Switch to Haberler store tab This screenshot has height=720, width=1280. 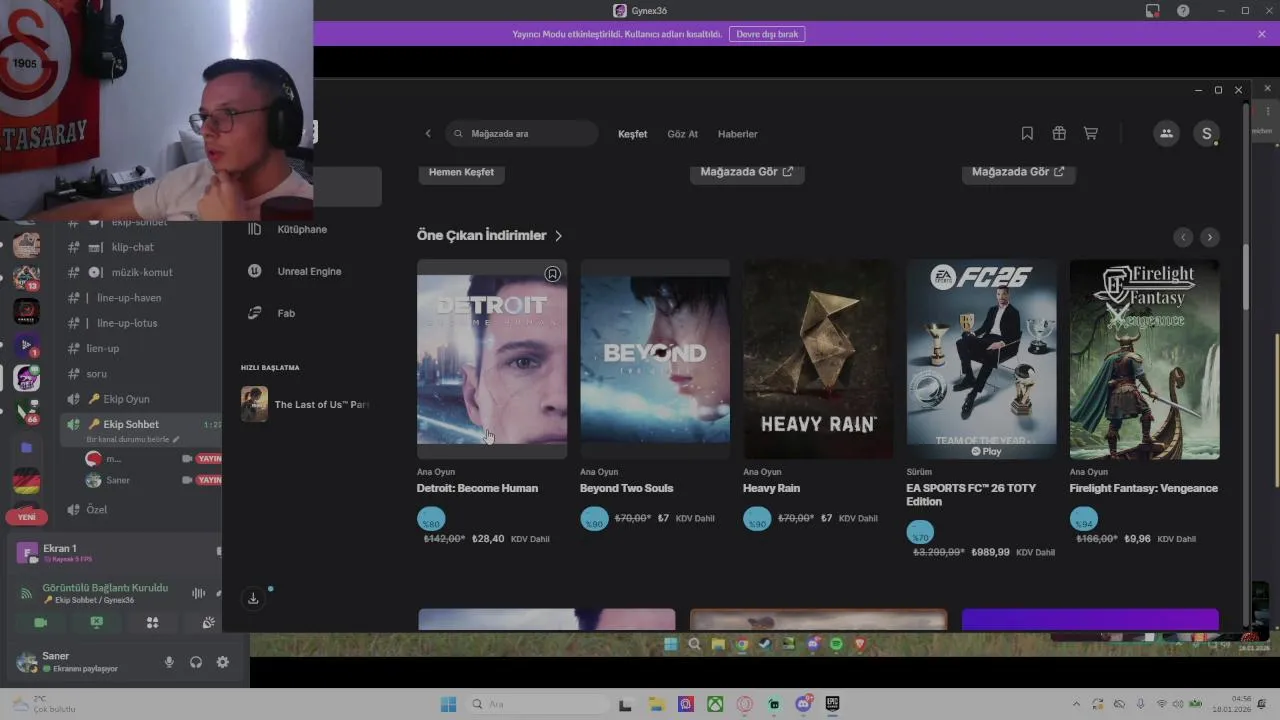(738, 134)
